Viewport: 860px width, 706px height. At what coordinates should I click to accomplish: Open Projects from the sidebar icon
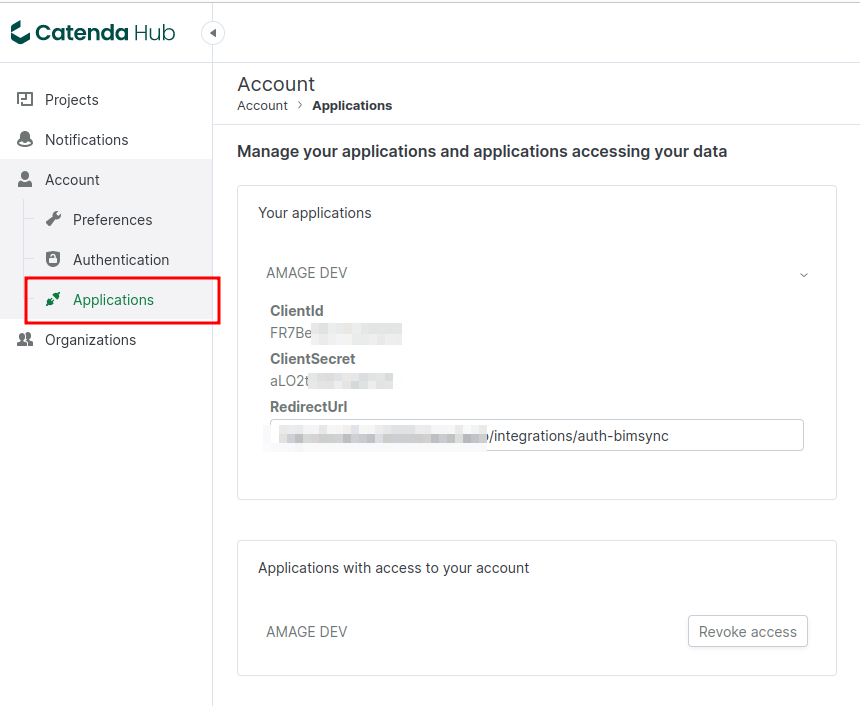[x=24, y=99]
